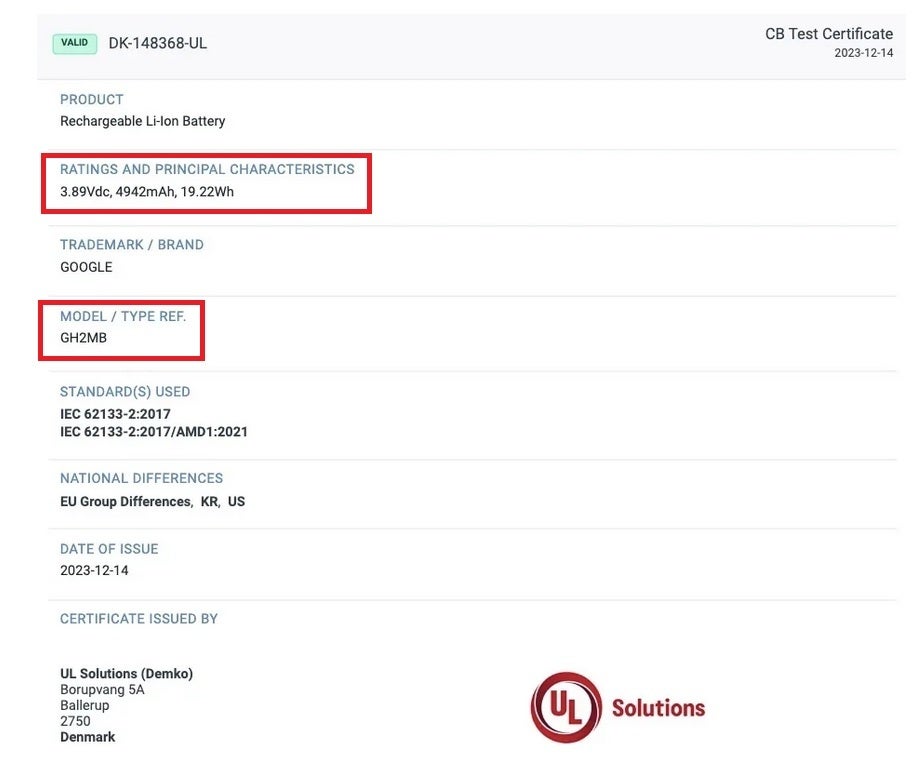Click RATINGS AND PRINCIPAL CHARACTERISTICS label
This screenshot has height=763, width=924.
tap(207, 170)
